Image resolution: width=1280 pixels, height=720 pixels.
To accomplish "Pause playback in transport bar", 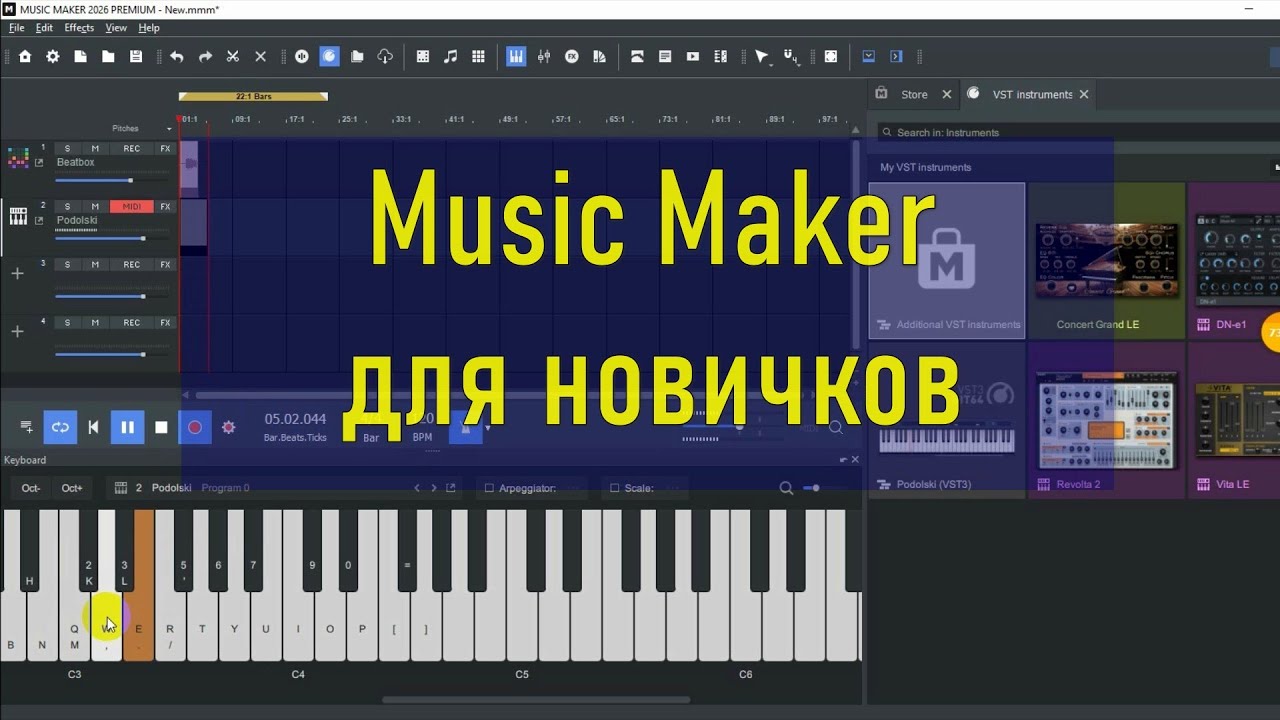I will [127, 427].
